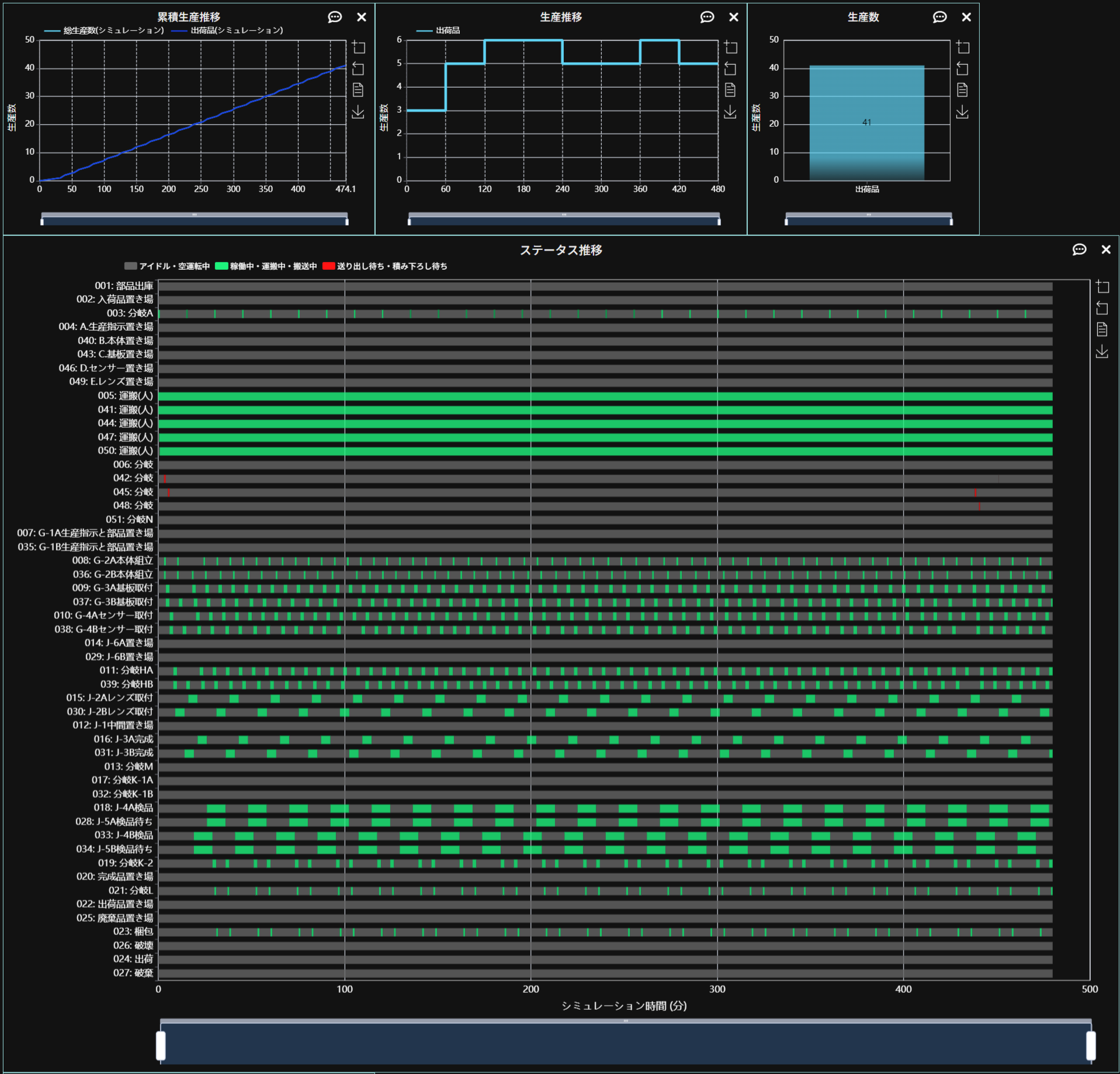This screenshot has width=1120, height=1074.
Task: Open comment icon on ステータス推移 panel
Action: tap(1079, 249)
